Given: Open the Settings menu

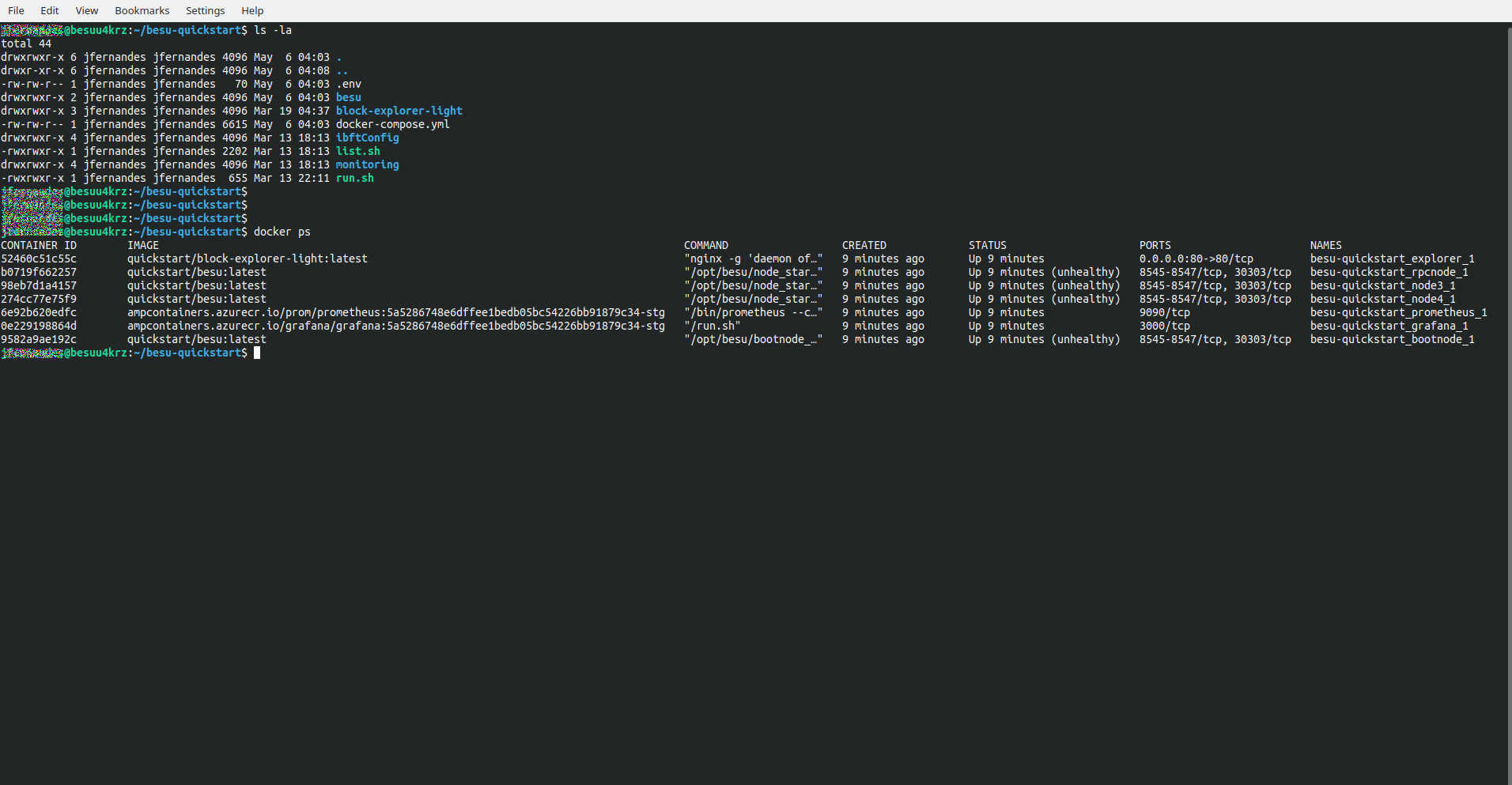Looking at the screenshot, I should (205, 10).
